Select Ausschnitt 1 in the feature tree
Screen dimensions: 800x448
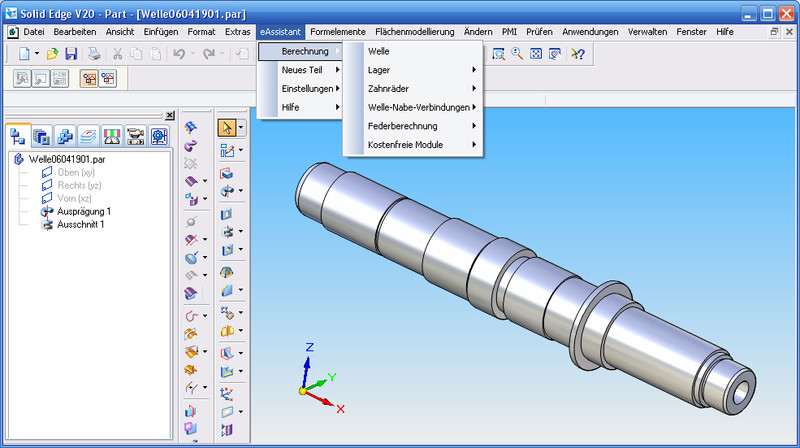pos(80,225)
